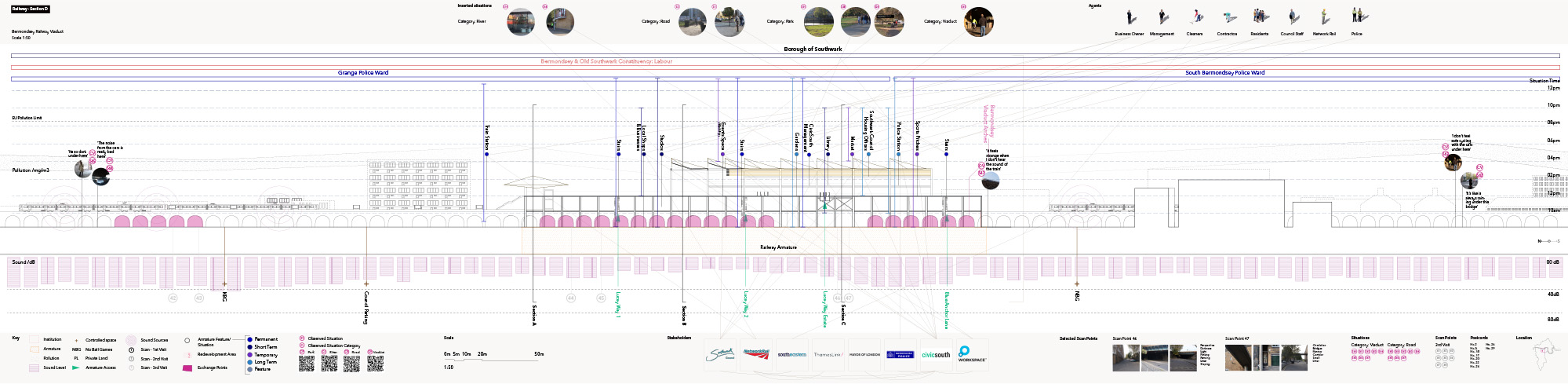1568x384 pixels.
Task: Click the Council Parking marker label
Action: pyautogui.click(x=366, y=308)
